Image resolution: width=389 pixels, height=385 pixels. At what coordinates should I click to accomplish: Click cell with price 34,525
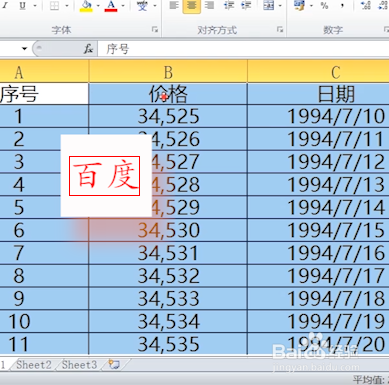click(168, 116)
